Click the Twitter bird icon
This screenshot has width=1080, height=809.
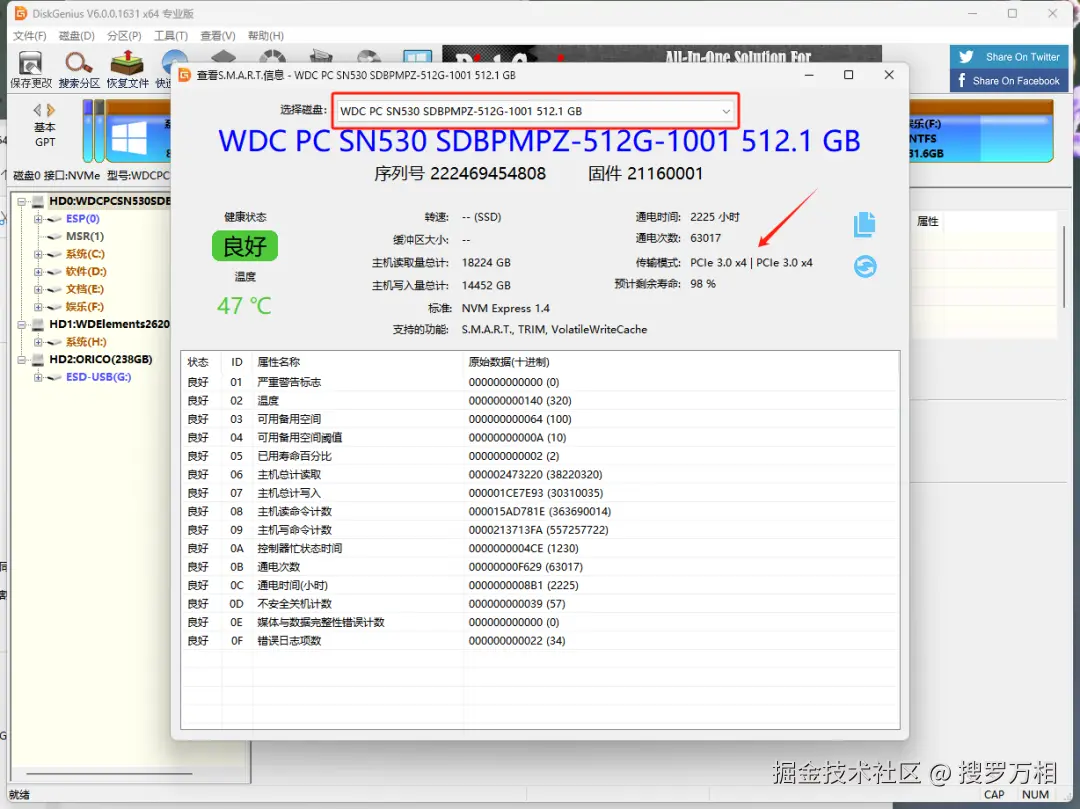click(966, 57)
